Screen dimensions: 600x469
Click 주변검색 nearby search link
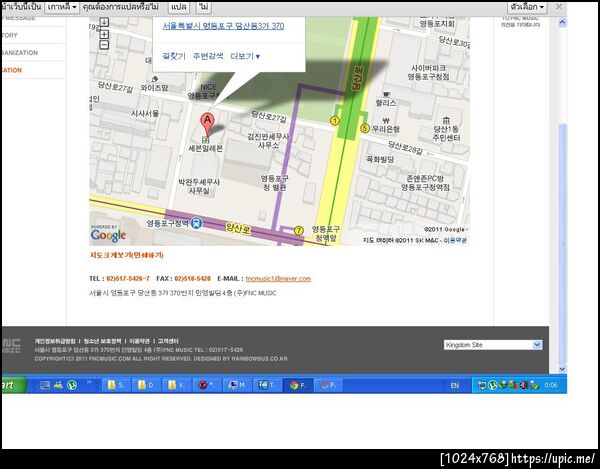208,56
